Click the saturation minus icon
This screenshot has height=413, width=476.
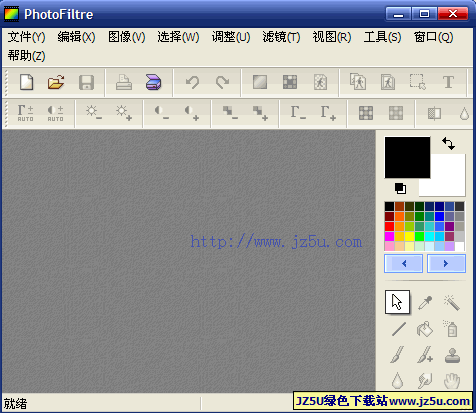[230, 113]
